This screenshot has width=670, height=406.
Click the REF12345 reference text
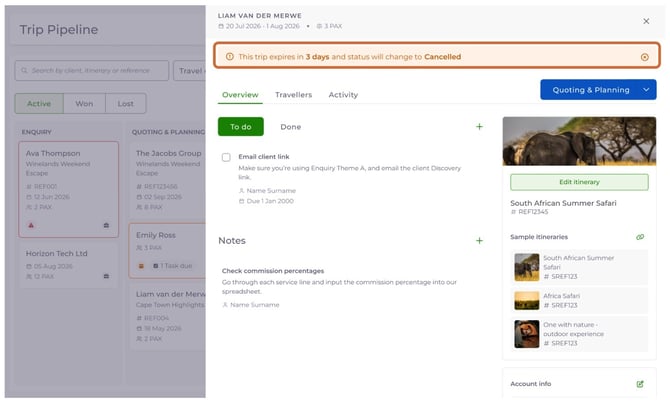[x=533, y=212]
